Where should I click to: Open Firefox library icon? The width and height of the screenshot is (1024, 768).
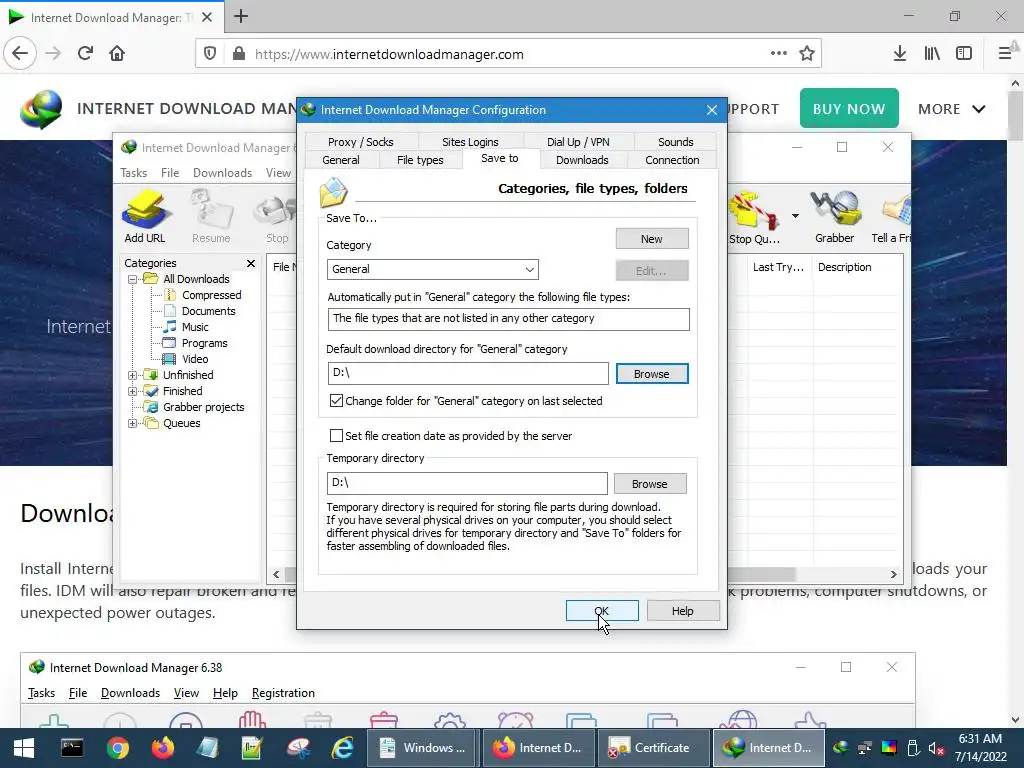click(x=932, y=54)
